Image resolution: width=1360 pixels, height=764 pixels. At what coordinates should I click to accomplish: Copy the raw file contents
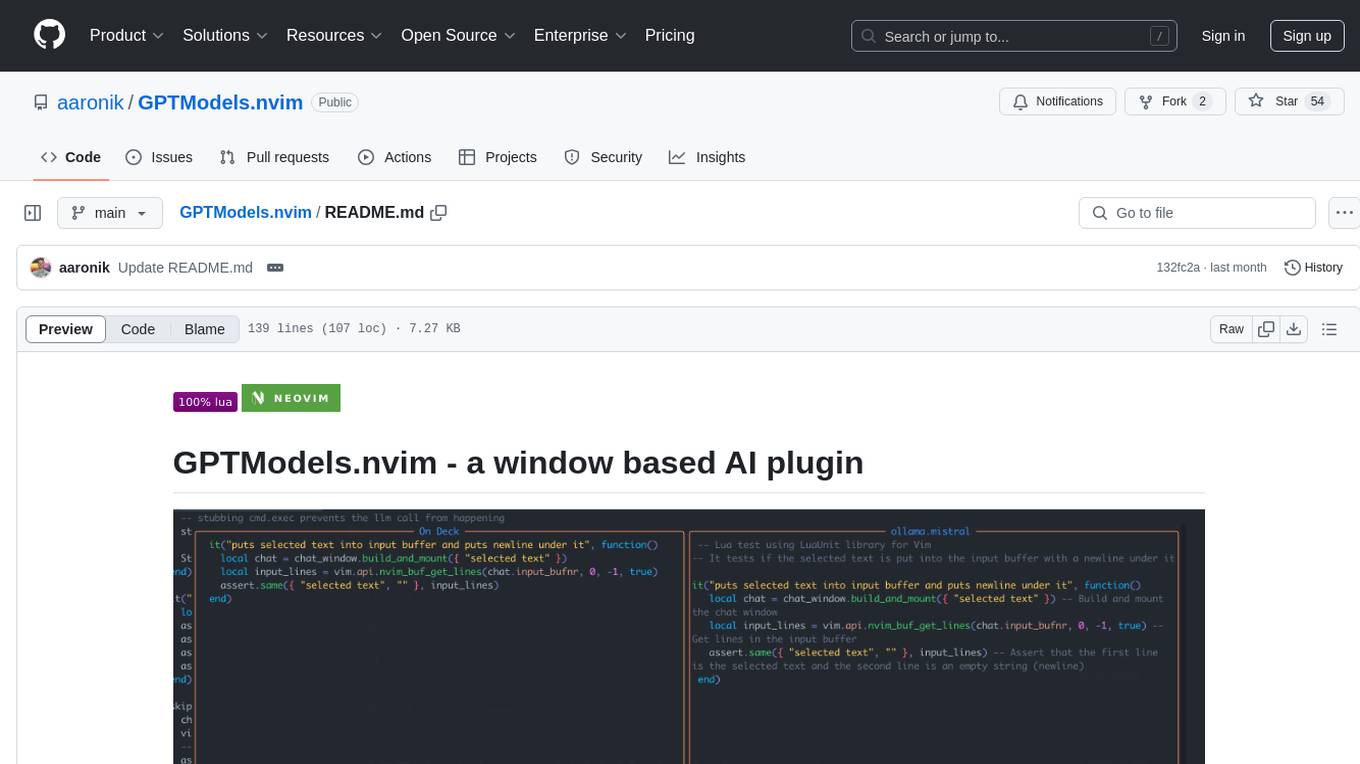tap(1266, 329)
